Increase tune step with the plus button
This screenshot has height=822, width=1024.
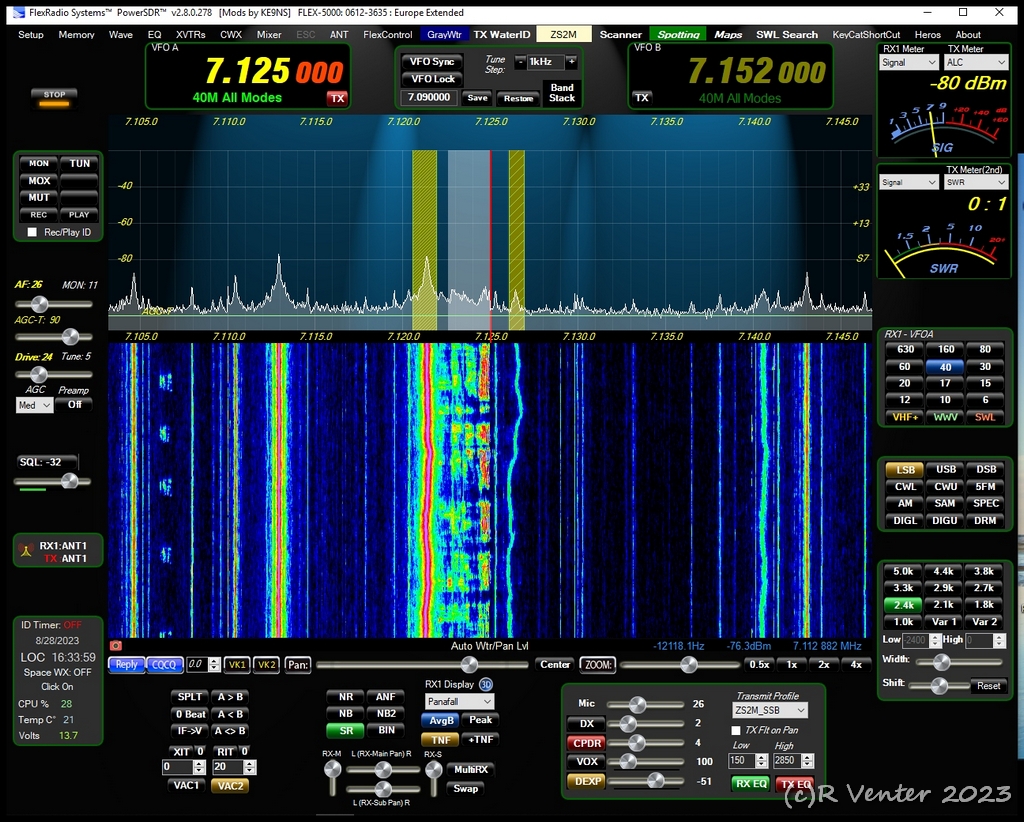click(x=571, y=62)
